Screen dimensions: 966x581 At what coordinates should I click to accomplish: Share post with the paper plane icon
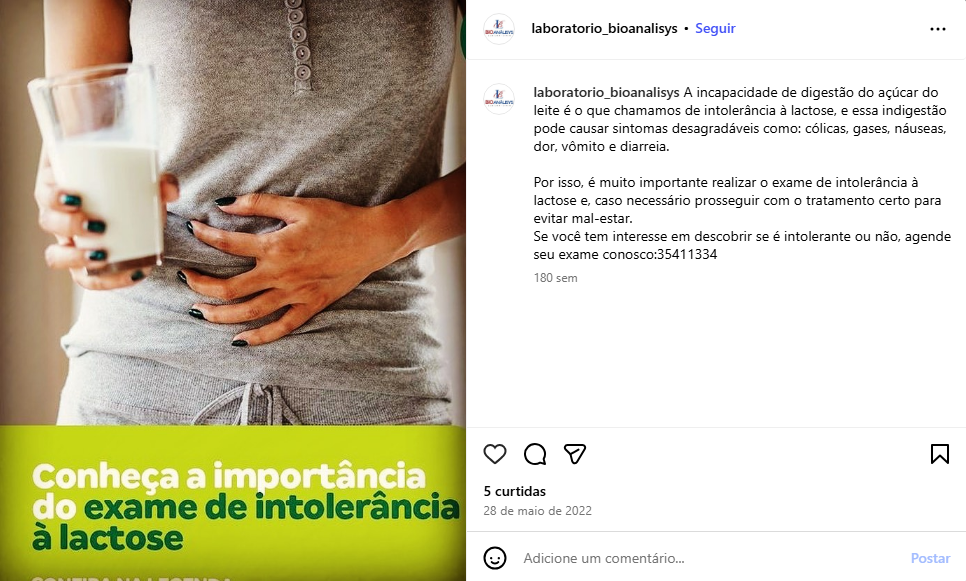pos(574,454)
